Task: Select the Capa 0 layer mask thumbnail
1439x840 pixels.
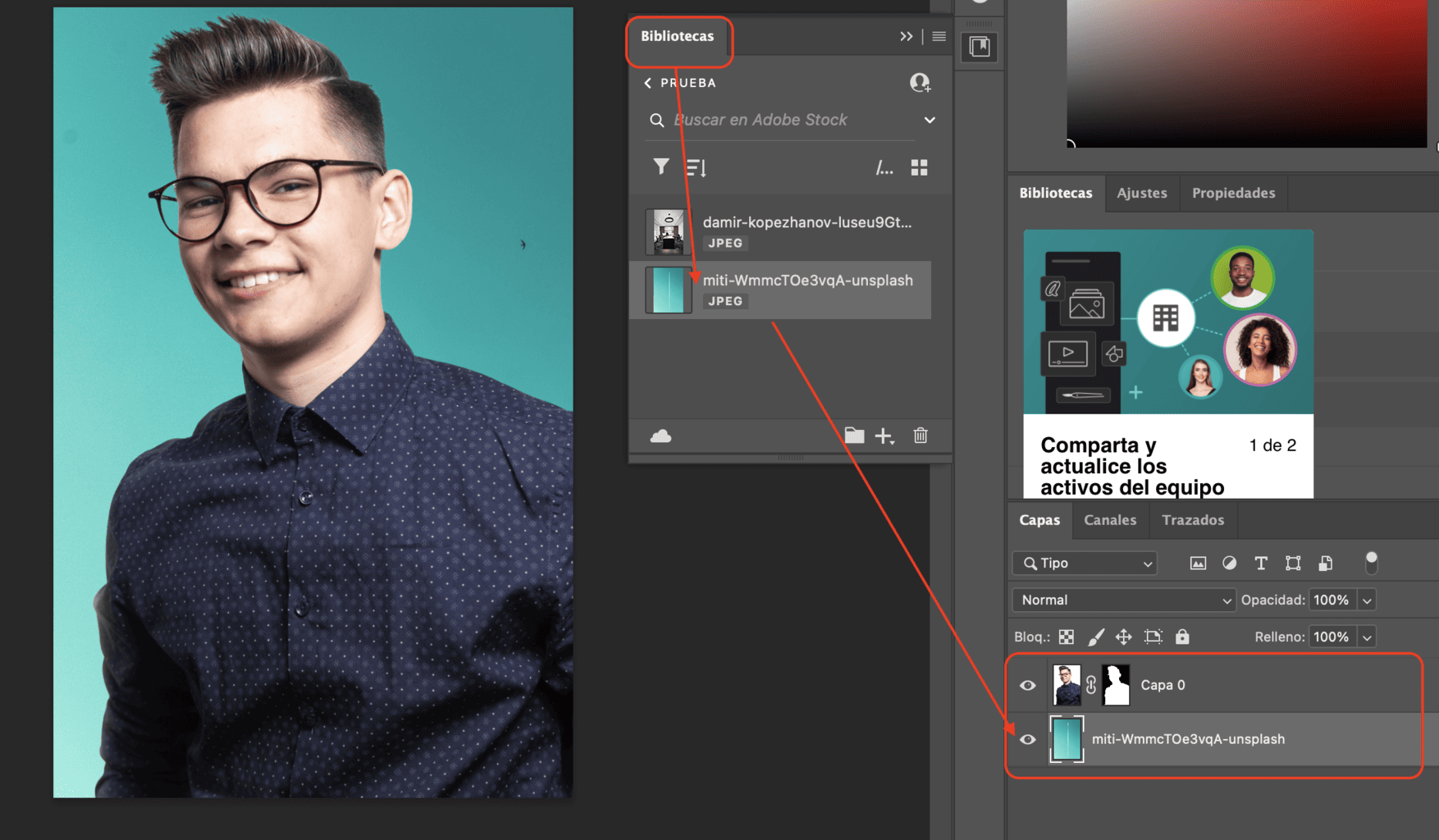Action: click(x=1116, y=685)
